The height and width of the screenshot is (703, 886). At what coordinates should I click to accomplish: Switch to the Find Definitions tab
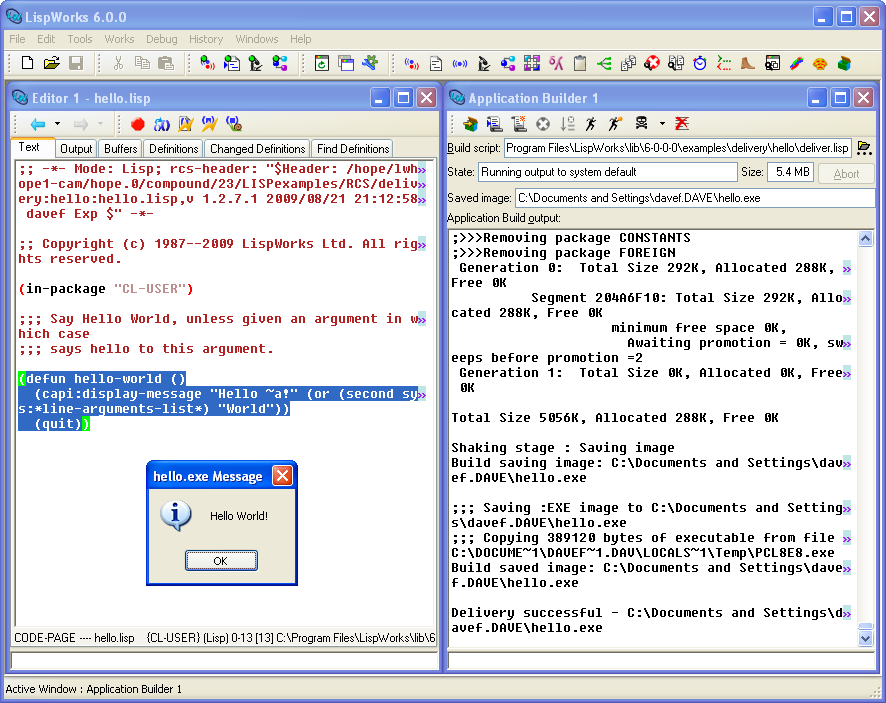[x=353, y=149]
